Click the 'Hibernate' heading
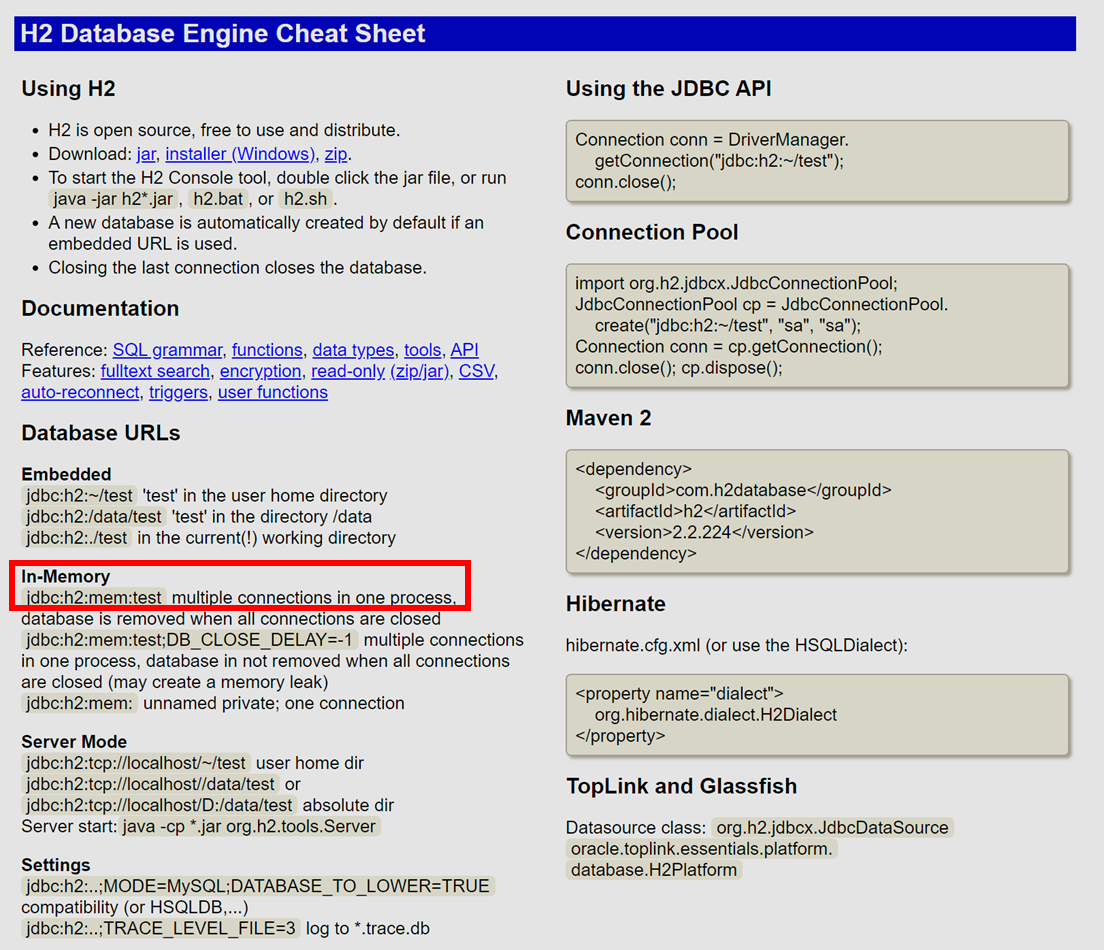This screenshot has height=950, width=1104. 615,604
